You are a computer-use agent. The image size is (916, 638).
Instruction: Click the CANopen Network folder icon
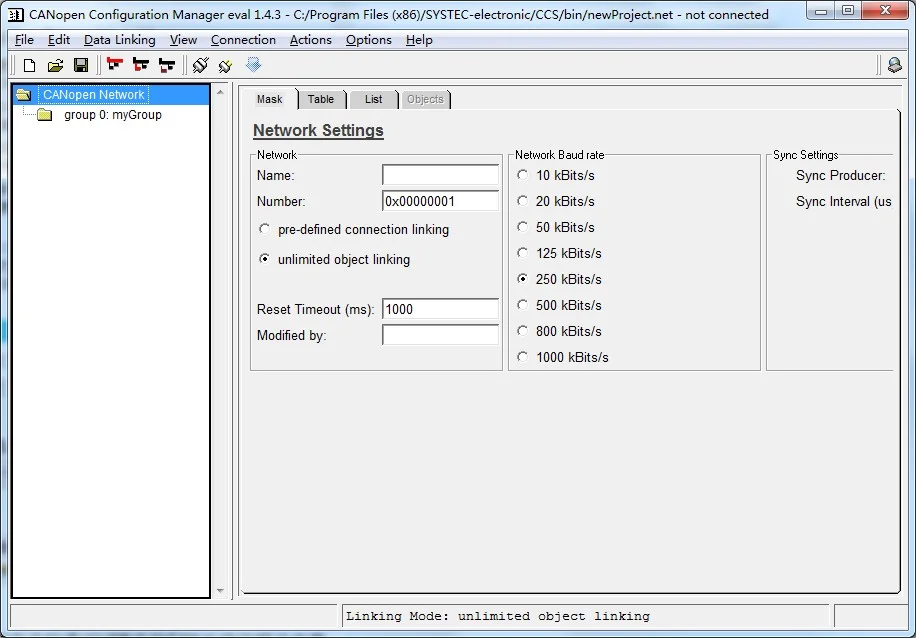[x=23, y=95]
